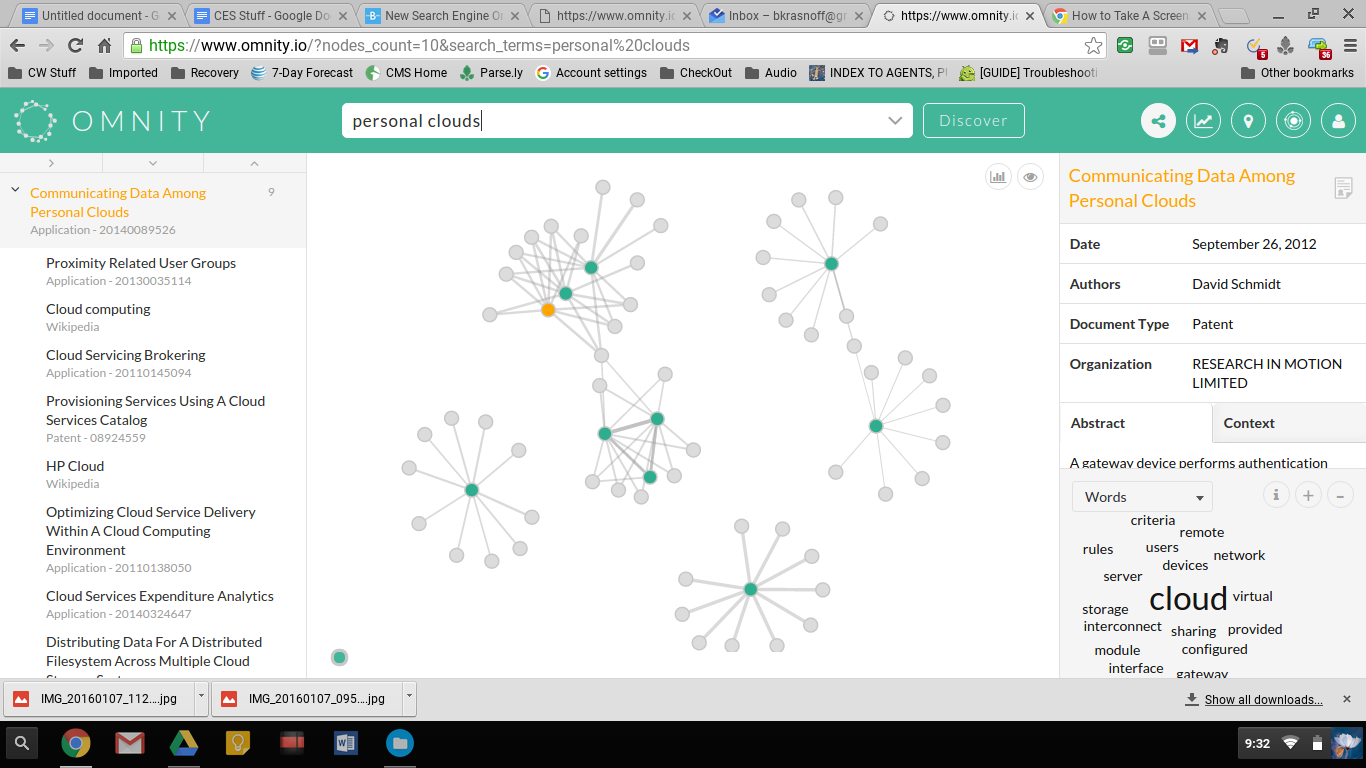Open Word app from the shelf
Viewport: 1366px width, 768px height.
click(346, 743)
